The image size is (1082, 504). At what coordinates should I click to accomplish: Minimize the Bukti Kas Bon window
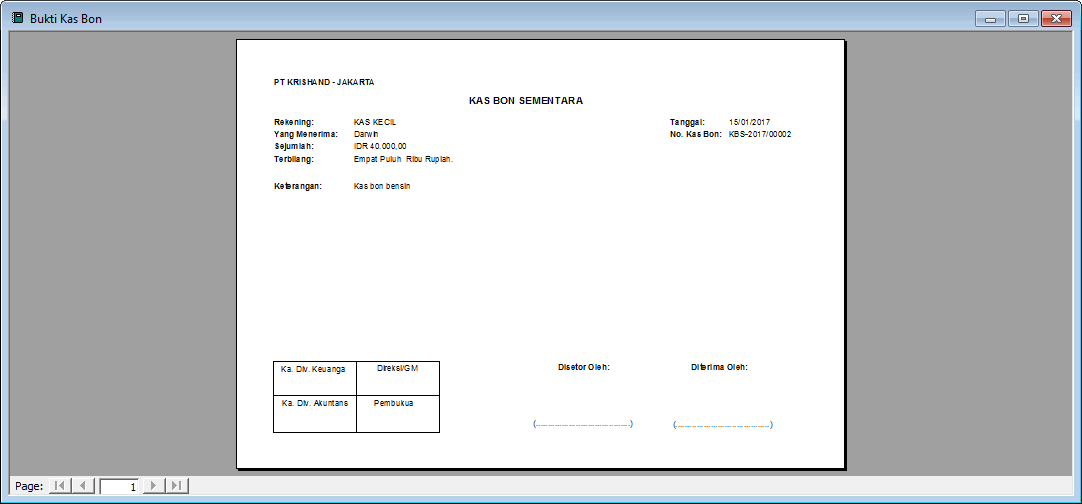point(990,19)
